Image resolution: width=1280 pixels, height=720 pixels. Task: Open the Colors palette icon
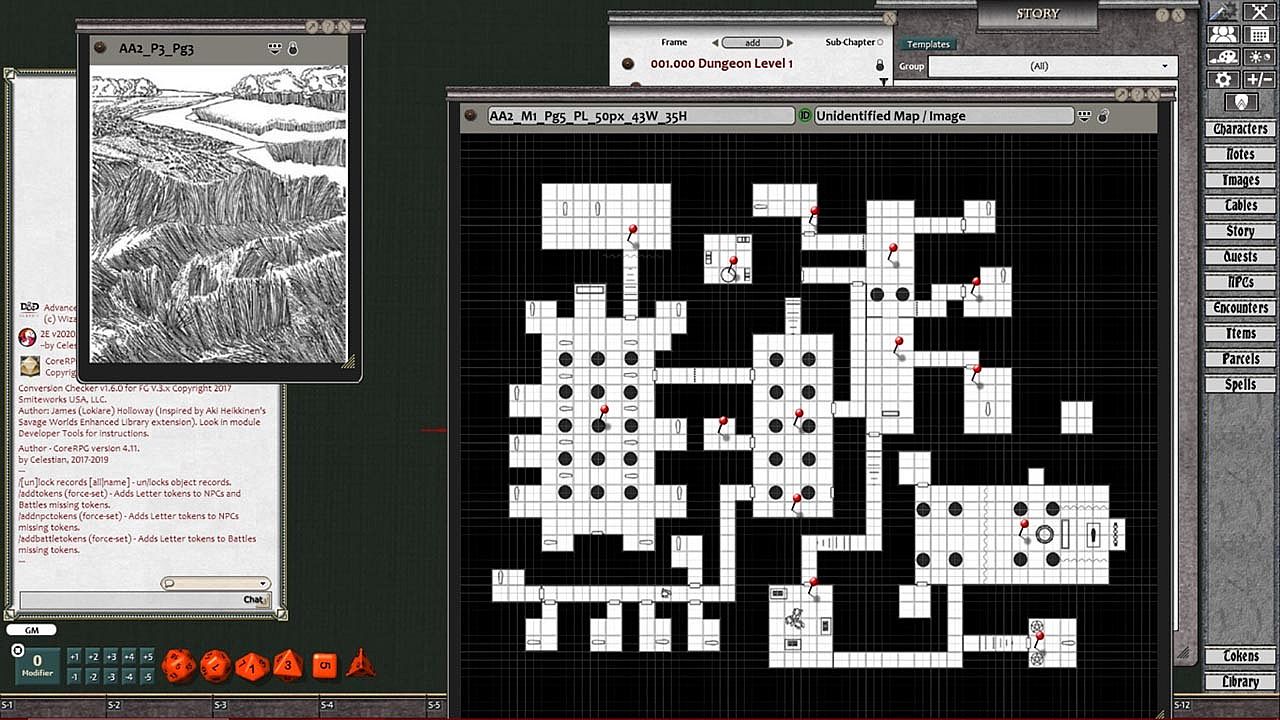[1224, 57]
